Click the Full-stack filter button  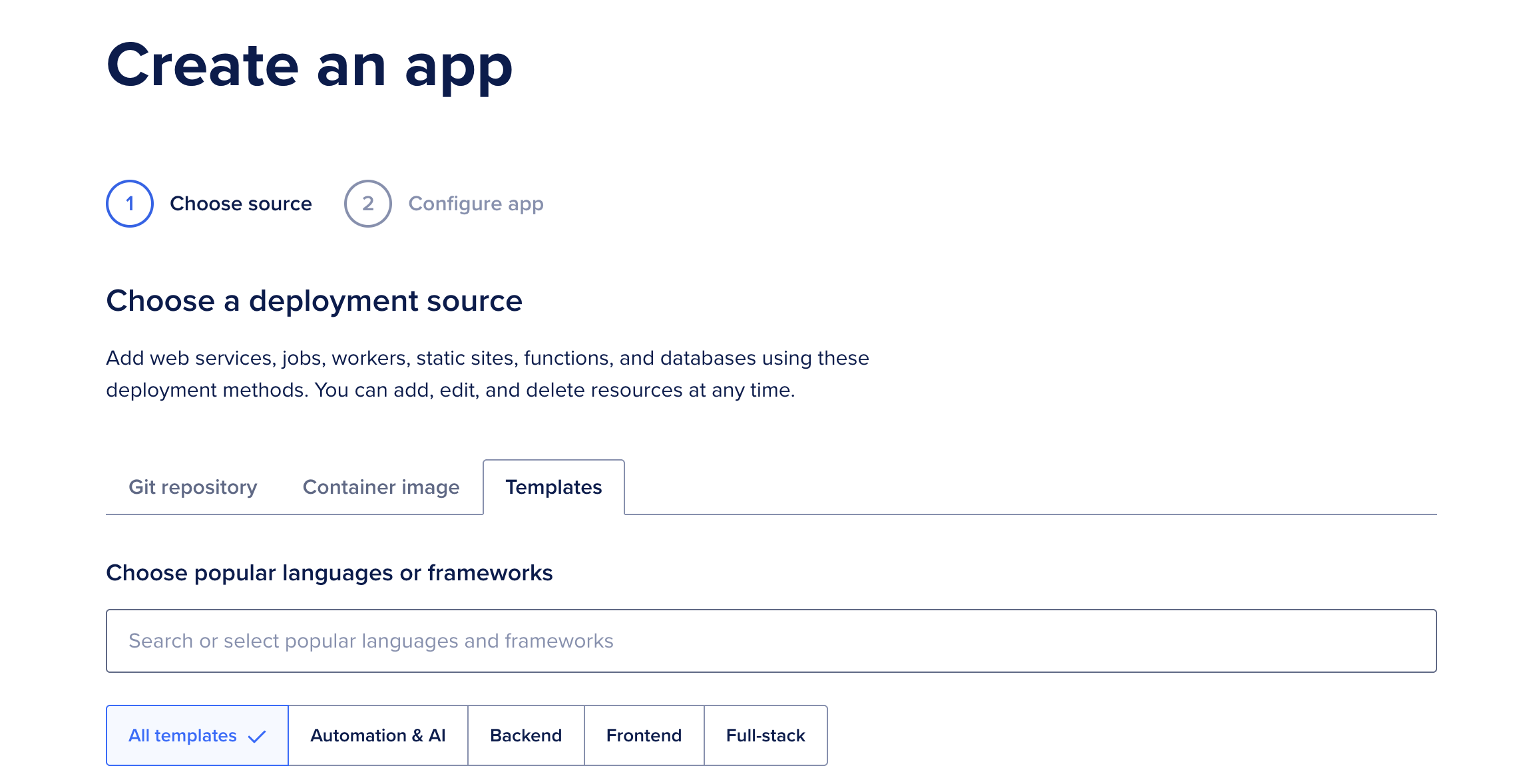coord(765,735)
